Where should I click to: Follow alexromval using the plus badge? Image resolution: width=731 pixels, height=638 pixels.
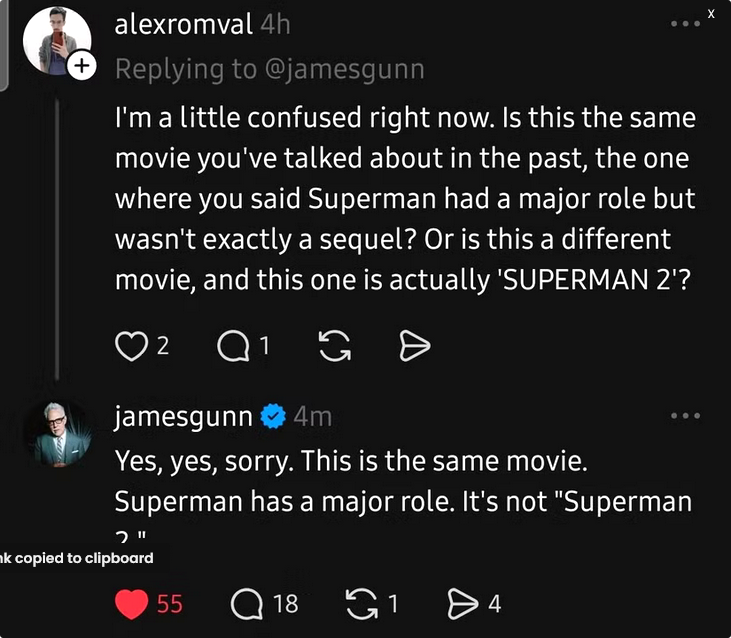tap(81, 66)
